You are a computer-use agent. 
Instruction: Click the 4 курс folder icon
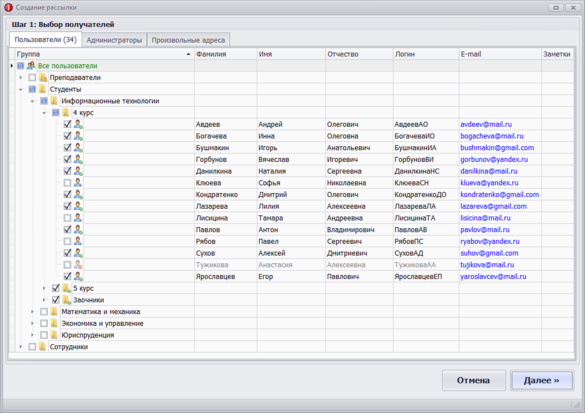(x=66, y=113)
